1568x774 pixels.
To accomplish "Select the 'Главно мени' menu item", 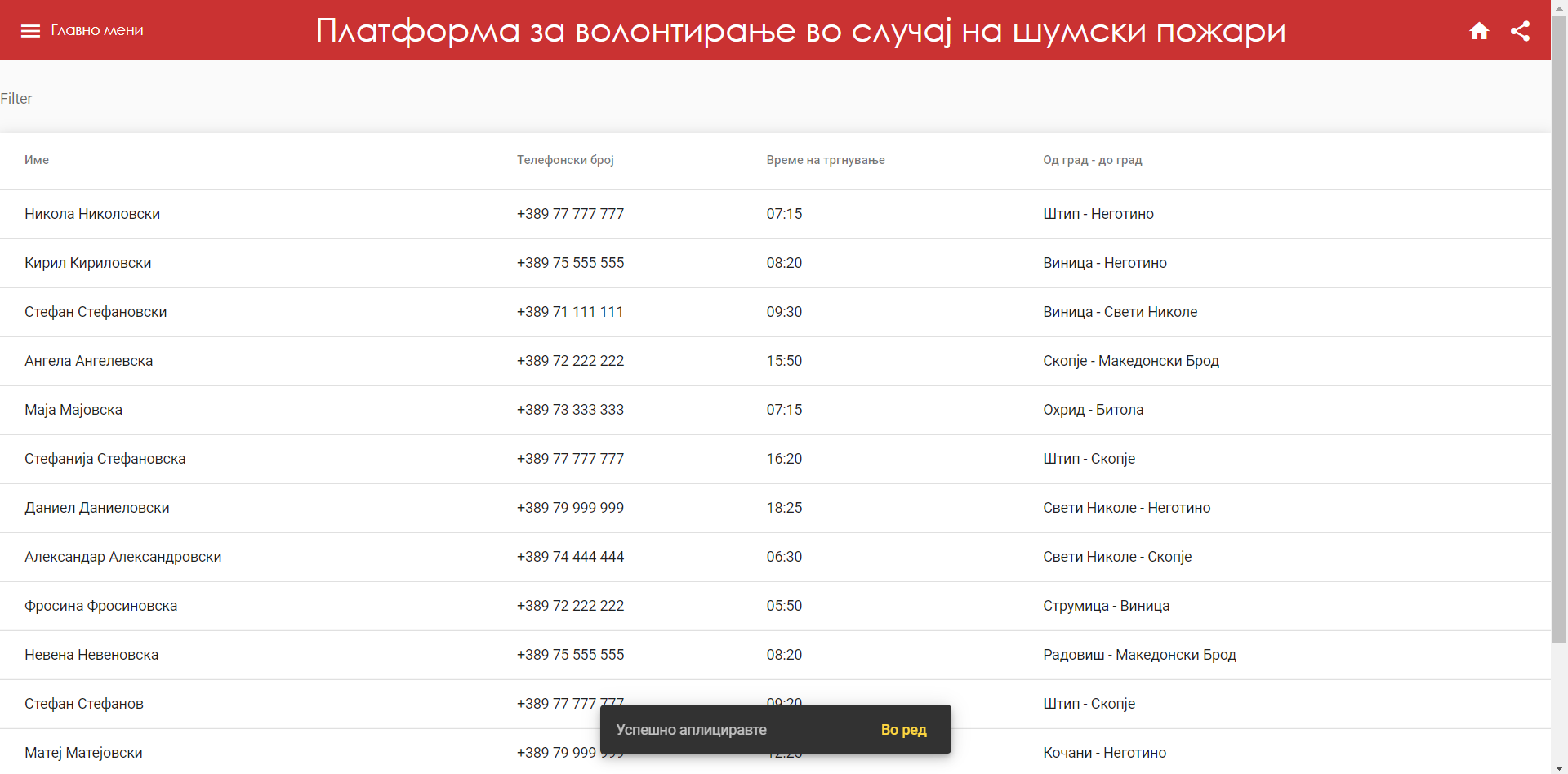I will click(96, 30).
